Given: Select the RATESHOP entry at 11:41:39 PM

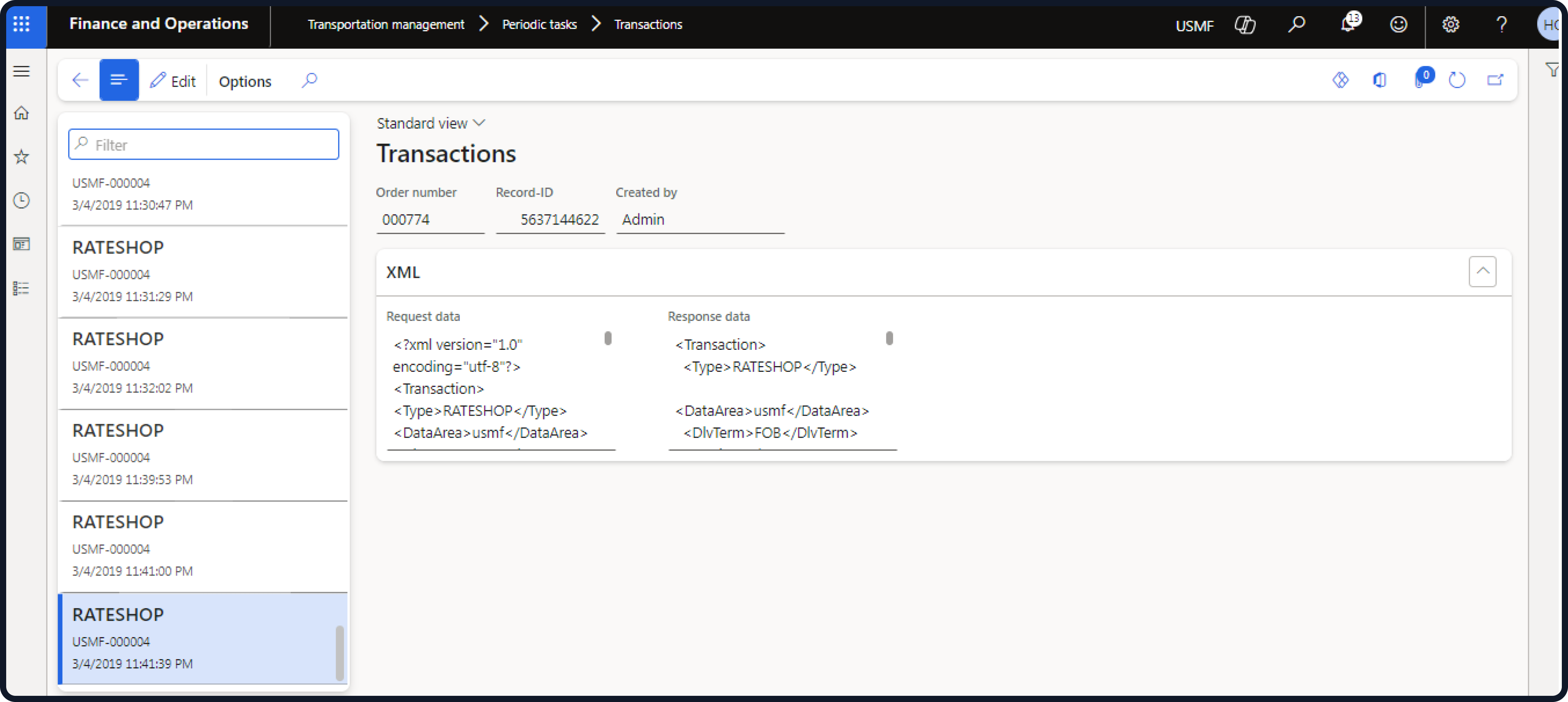Looking at the screenshot, I should 203,638.
